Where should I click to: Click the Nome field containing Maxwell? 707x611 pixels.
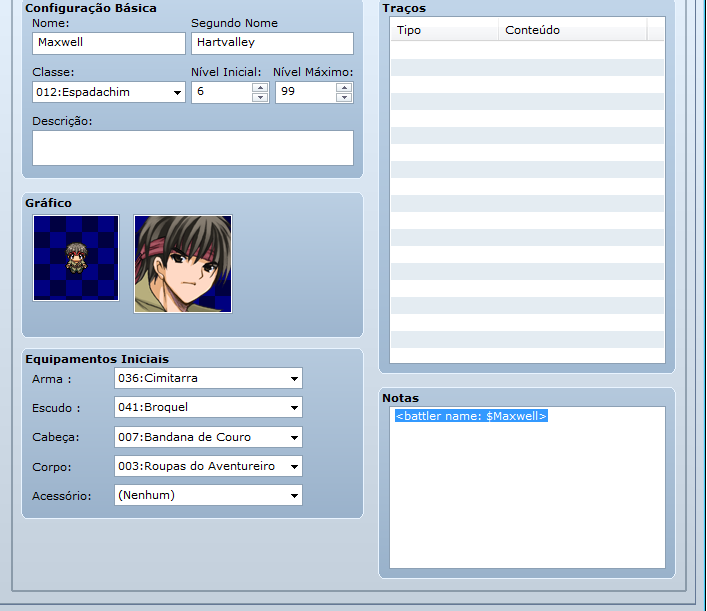click(109, 43)
